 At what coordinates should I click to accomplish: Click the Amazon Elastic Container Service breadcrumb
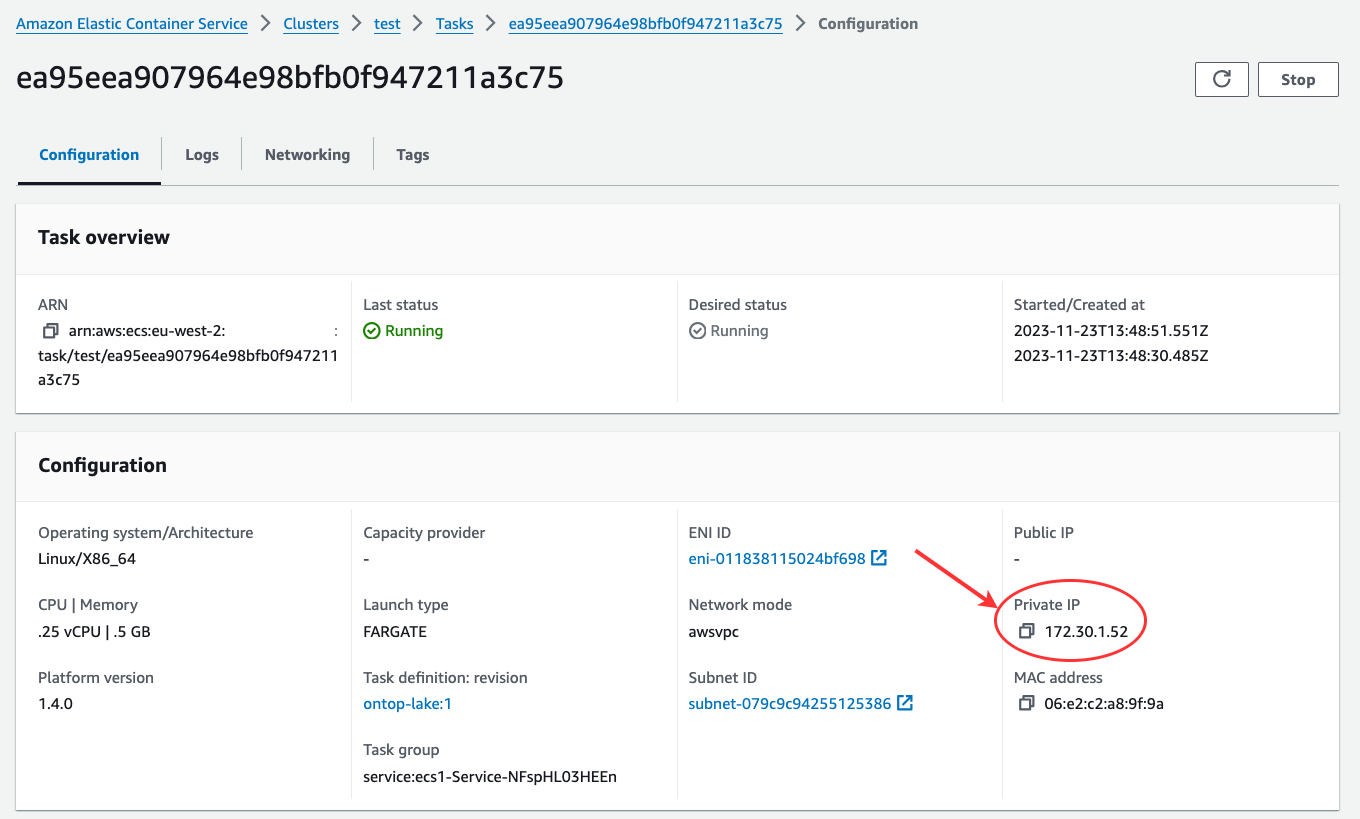(131, 23)
